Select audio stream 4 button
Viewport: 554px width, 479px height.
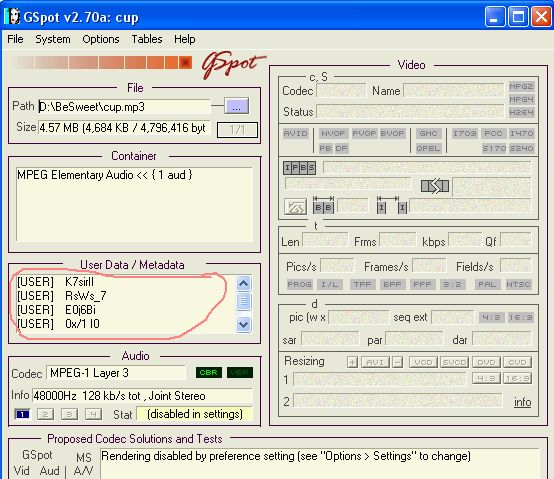click(x=94, y=414)
